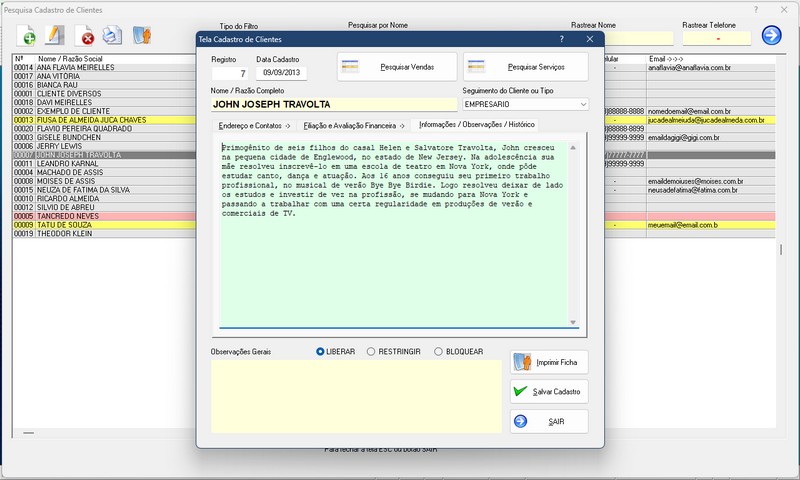
Task: Click the anaflavia@anaflavia.com.br email cell
Action: pos(711,67)
